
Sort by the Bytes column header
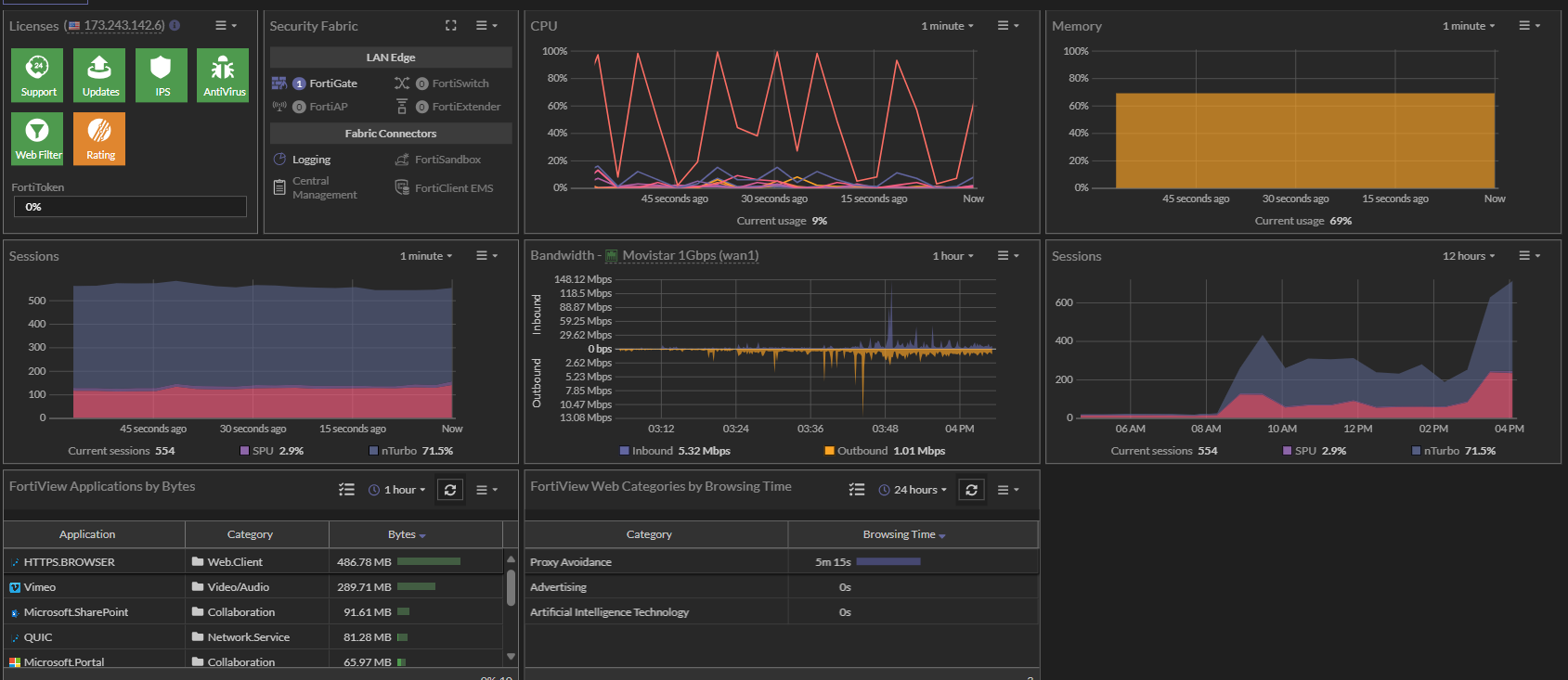coord(415,534)
